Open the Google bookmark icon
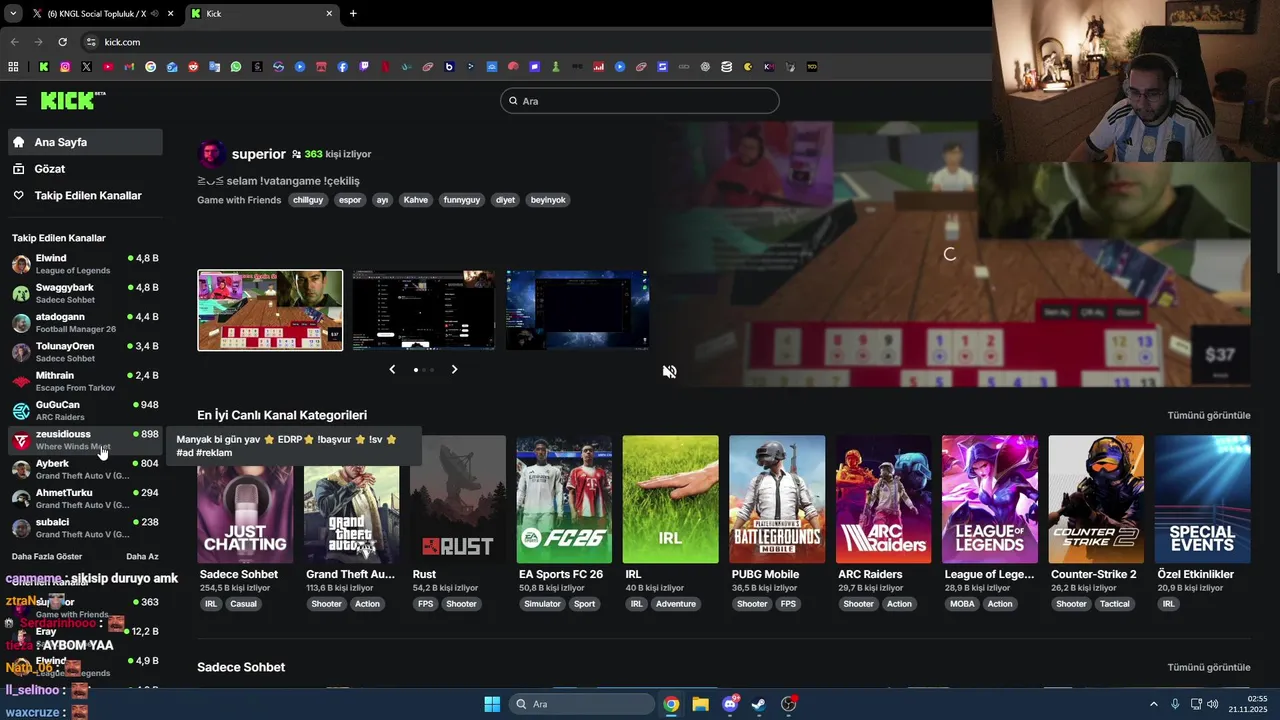Image resolution: width=1280 pixels, height=720 pixels. pyautogui.click(x=151, y=67)
